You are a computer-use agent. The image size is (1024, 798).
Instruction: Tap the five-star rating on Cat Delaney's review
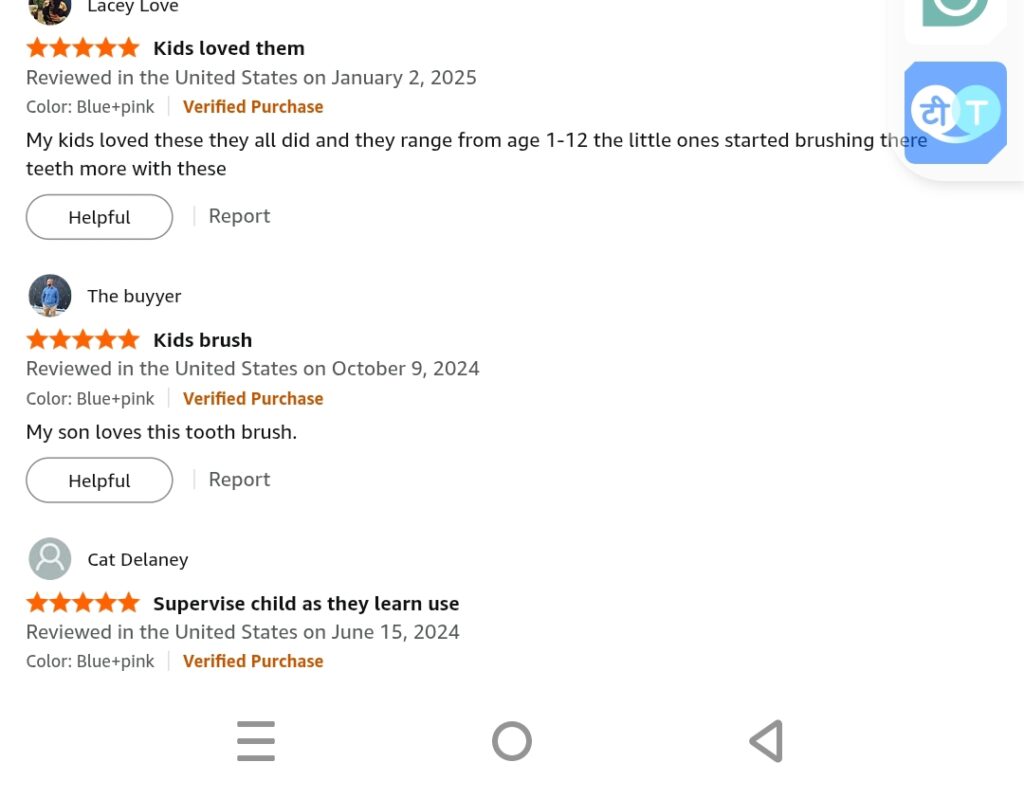click(x=83, y=603)
